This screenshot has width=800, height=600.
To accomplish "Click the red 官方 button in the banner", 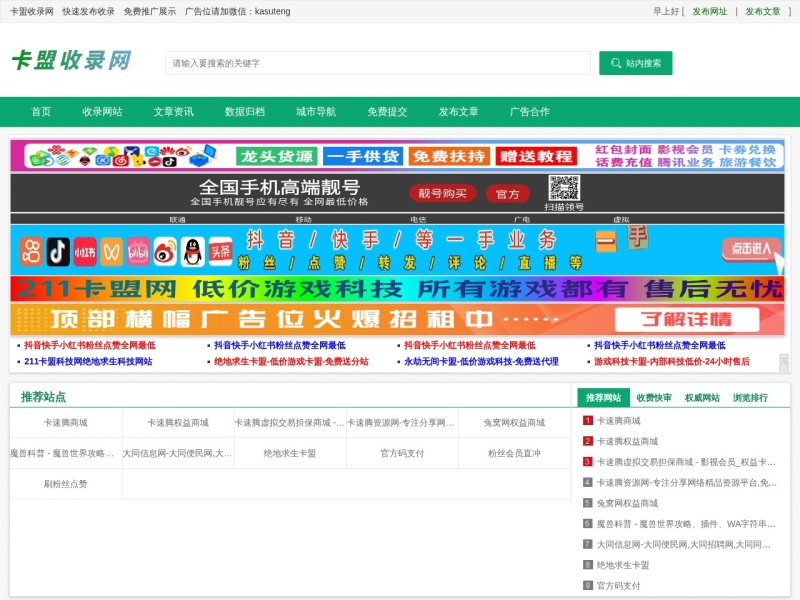I will point(508,194).
